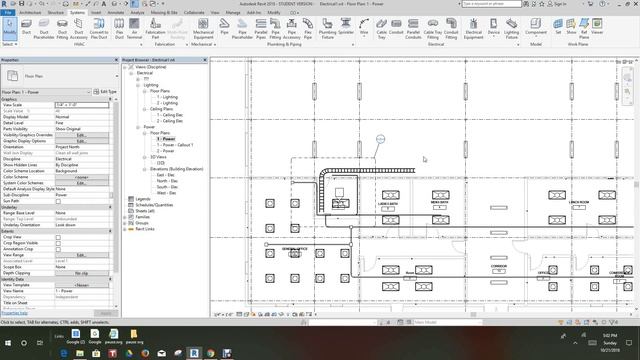Click the View Scale input field

pos(82,105)
